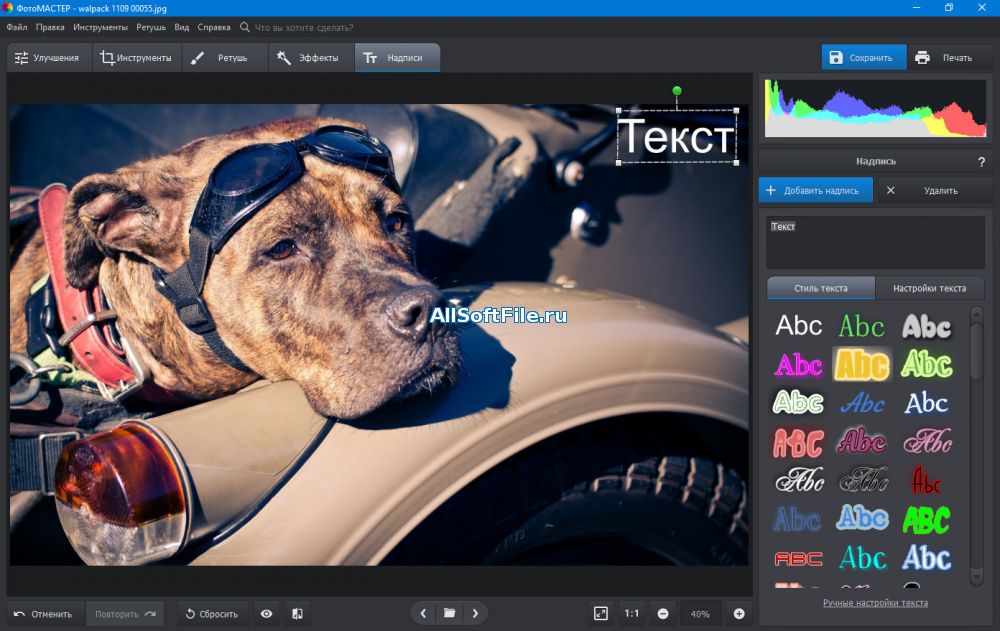Toggle the eye preview original icon
Viewport: 1000px width, 631px height.
pyautogui.click(x=267, y=614)
